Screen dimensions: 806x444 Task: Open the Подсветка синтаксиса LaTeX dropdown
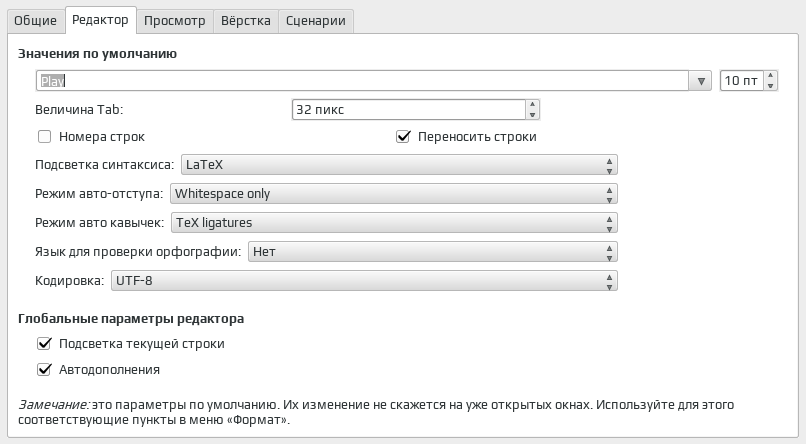point(399,165)
